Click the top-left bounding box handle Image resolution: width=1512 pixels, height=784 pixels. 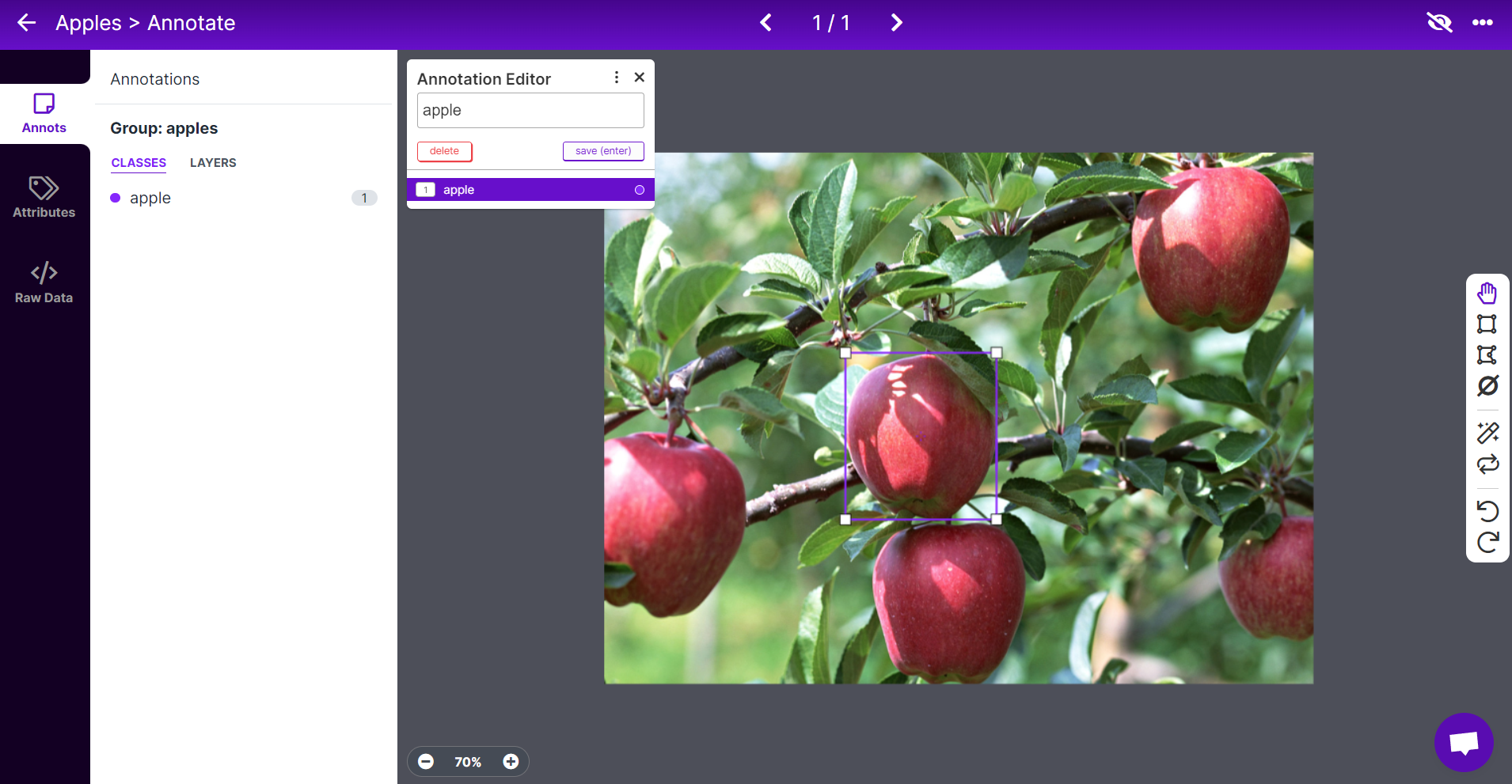point(845,353)
